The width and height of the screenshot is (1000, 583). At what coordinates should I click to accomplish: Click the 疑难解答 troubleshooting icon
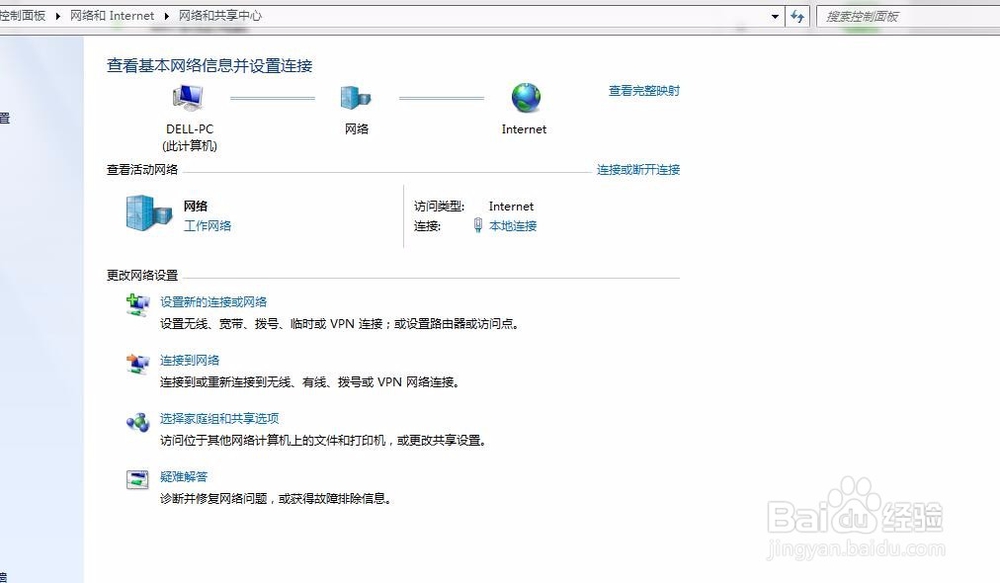[x=137, y=480]
